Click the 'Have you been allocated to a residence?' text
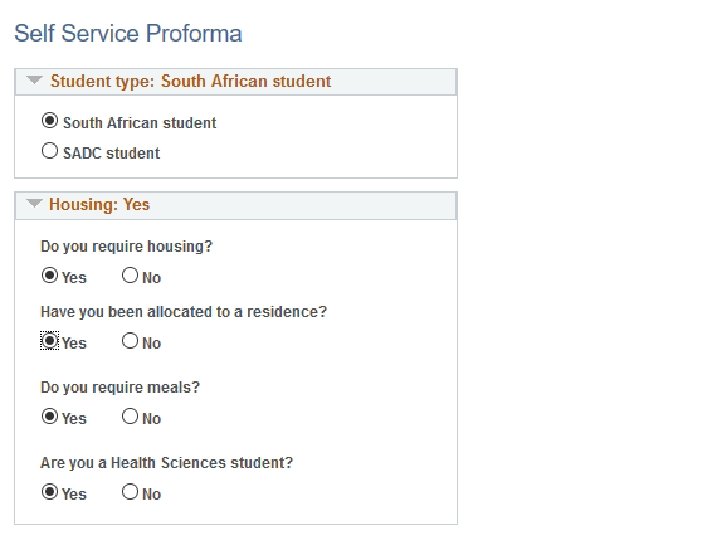Image resolution: width=720 pixels, height=540 pixels. coord(183,312)
